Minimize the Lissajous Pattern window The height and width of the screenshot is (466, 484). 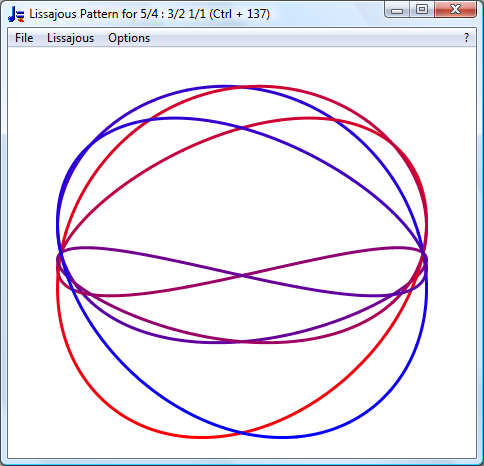(x=397, y=10)
